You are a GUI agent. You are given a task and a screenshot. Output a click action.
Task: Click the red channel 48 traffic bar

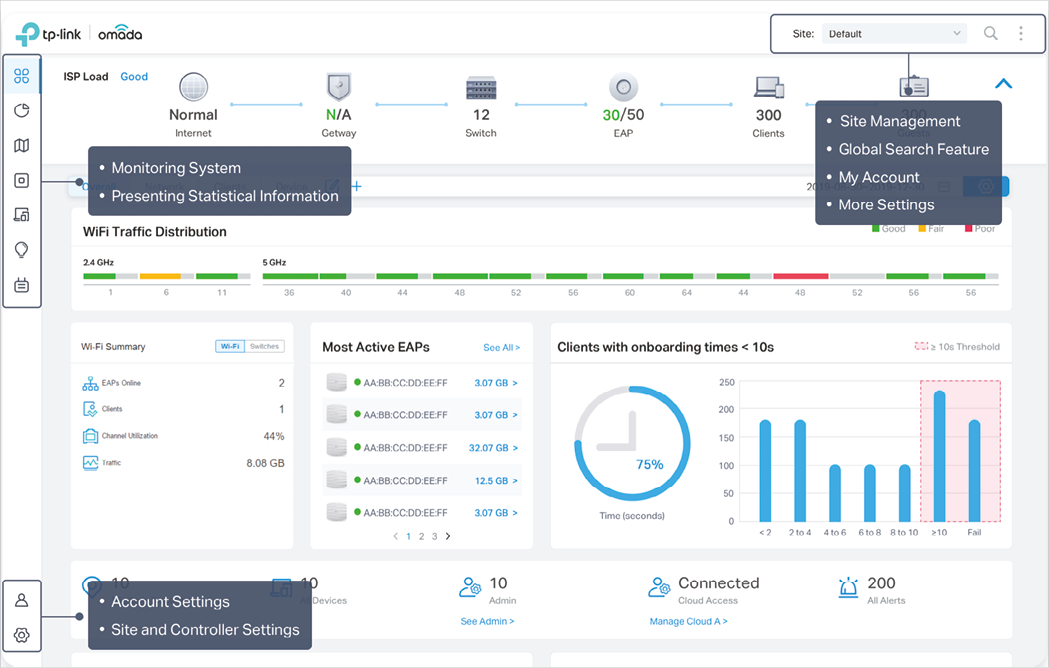[800, 276]
